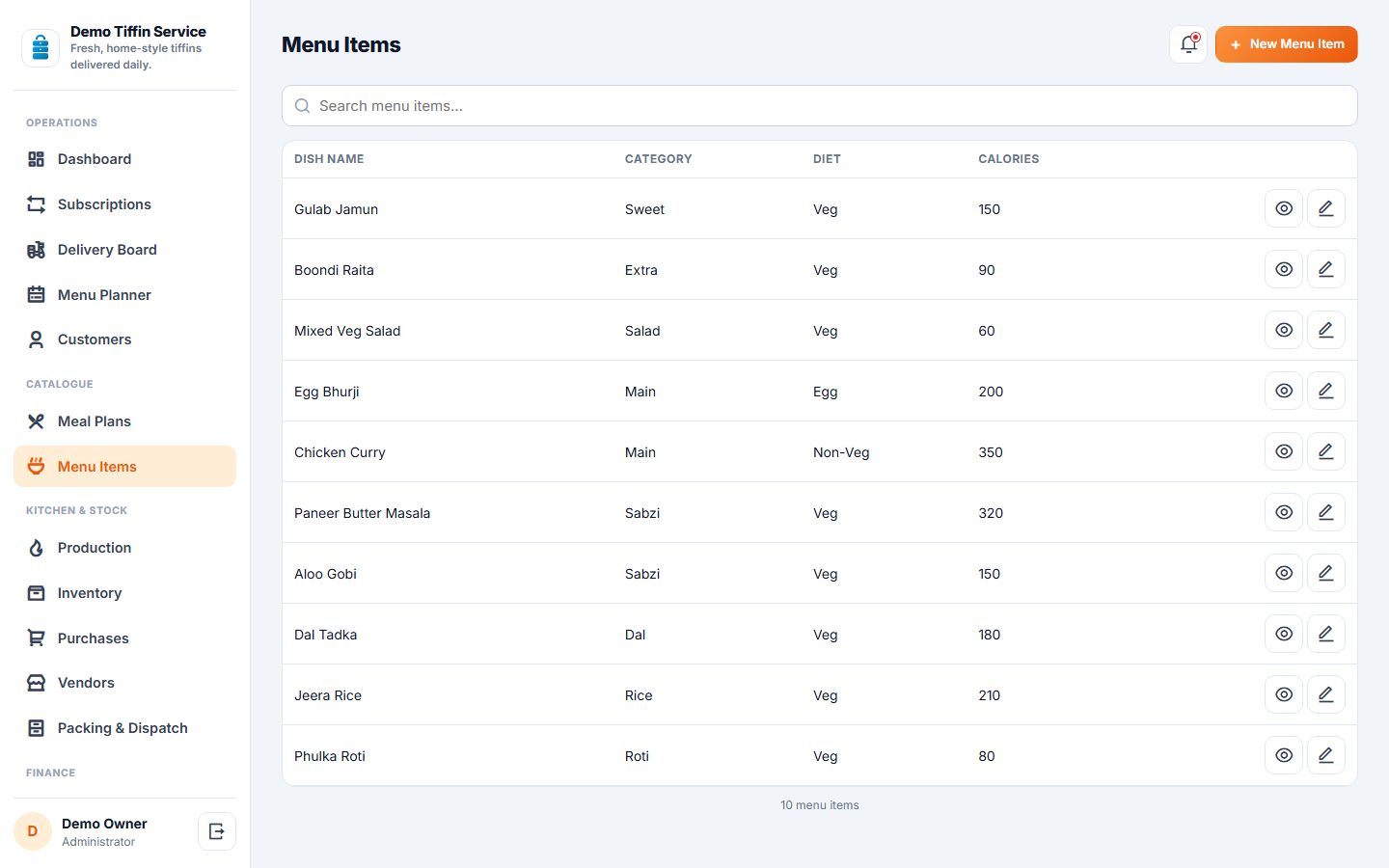The width and height of the screenshot is (1389, 868).
Task: View the Mixed Veg Salad item
Action: pyautogui.click(x=1284, y=330)
